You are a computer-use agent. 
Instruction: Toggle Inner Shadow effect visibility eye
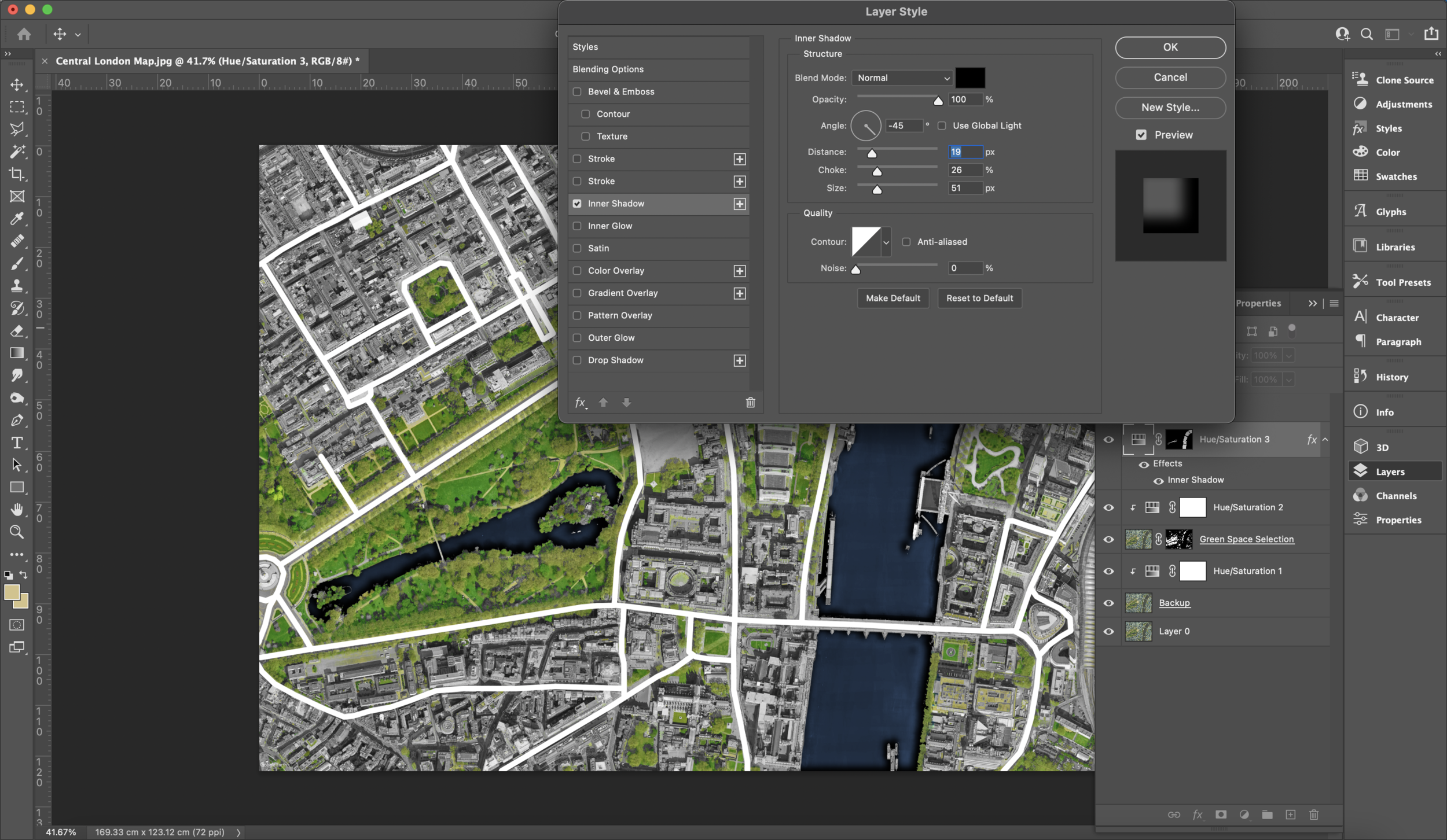point(1158,481)
